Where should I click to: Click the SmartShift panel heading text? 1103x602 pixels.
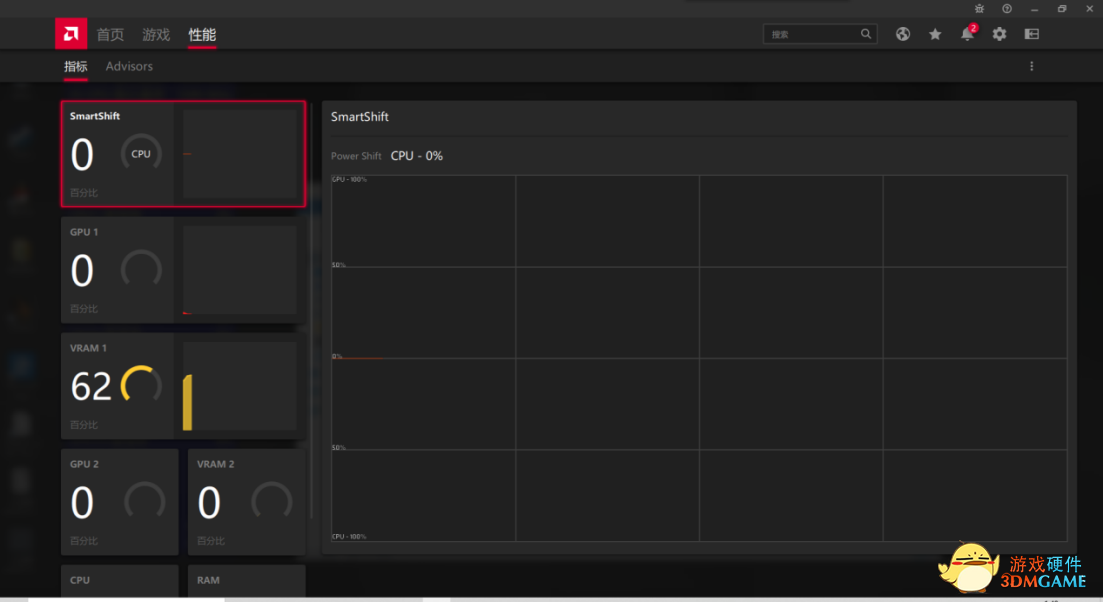coord(359,117)
